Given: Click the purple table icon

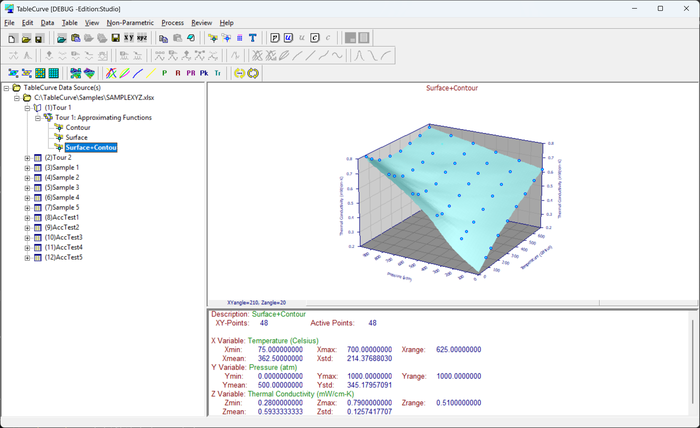Looking at the screenshot, I should coord(239,38).
